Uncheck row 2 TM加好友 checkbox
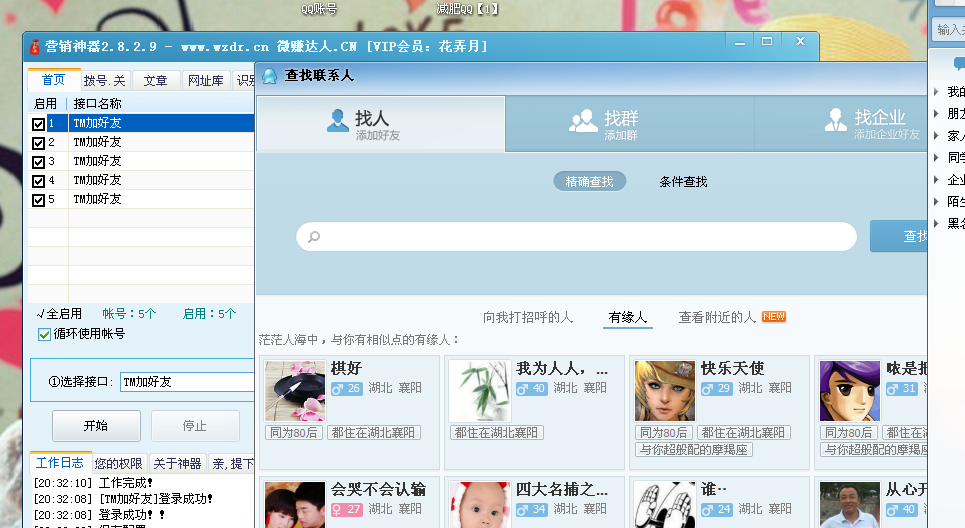The width and height of the screenshot is (965, 528). [x=38, y=143]
